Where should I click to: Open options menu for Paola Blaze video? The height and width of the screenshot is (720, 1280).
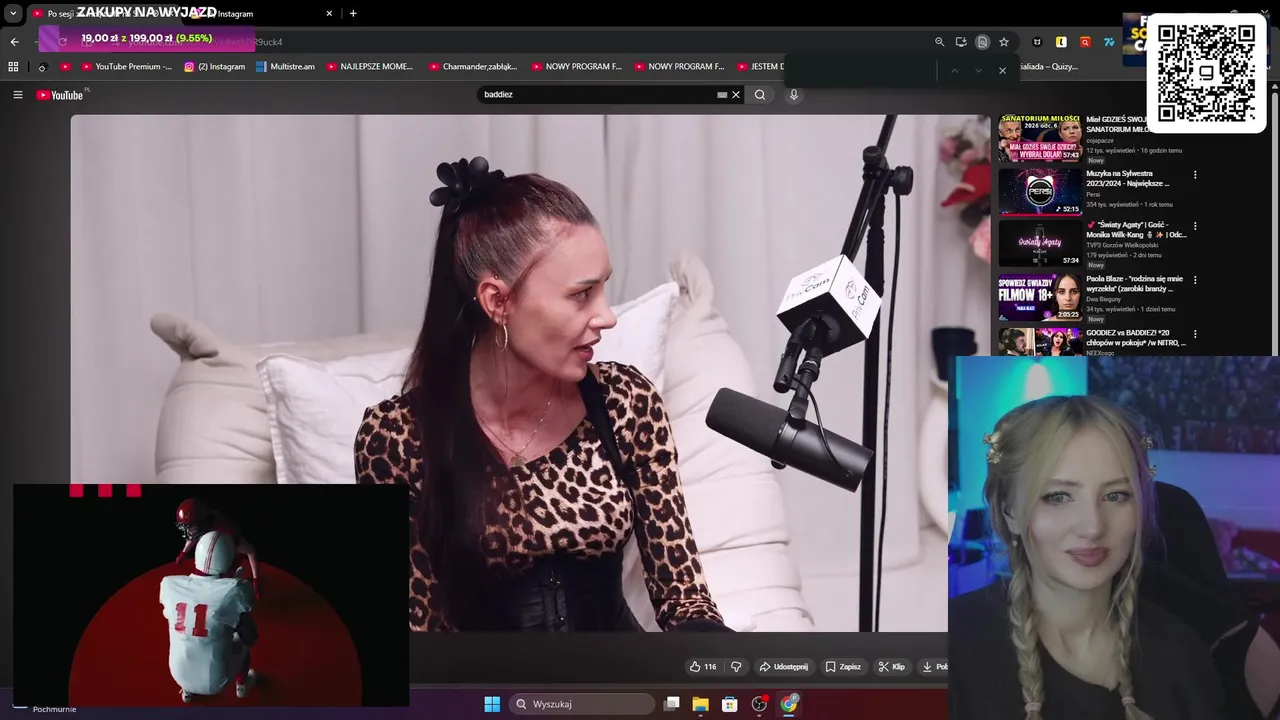(x=1195, y=280)
